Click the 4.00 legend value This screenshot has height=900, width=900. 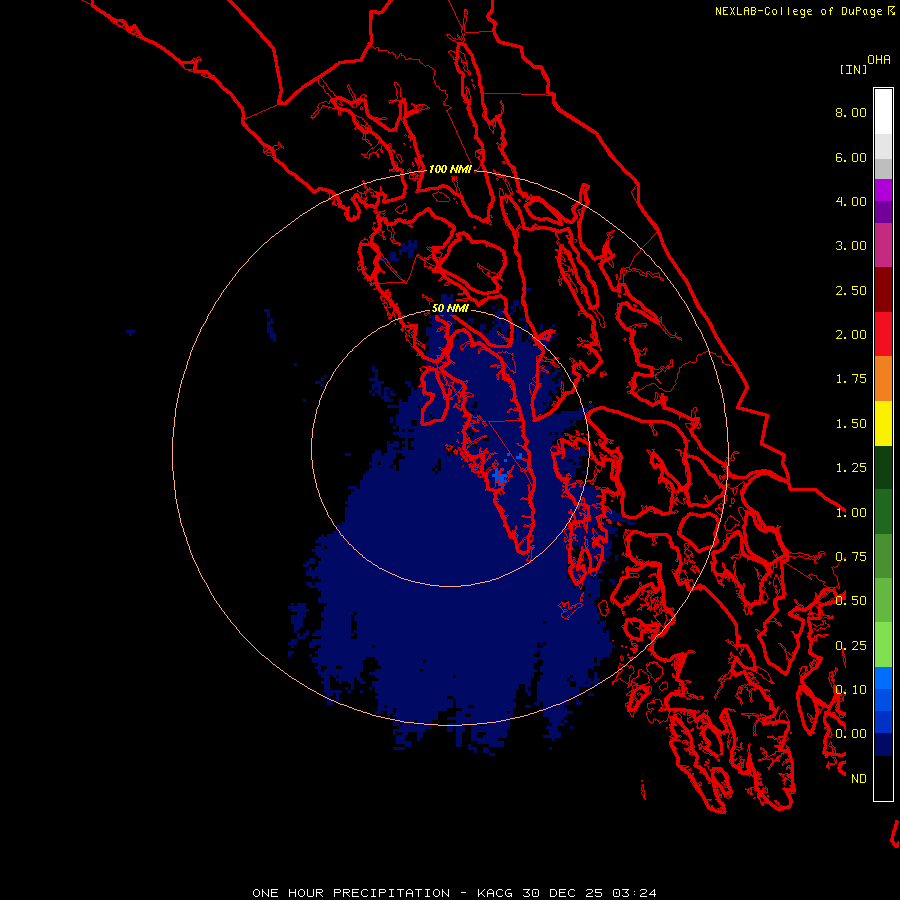851,201
